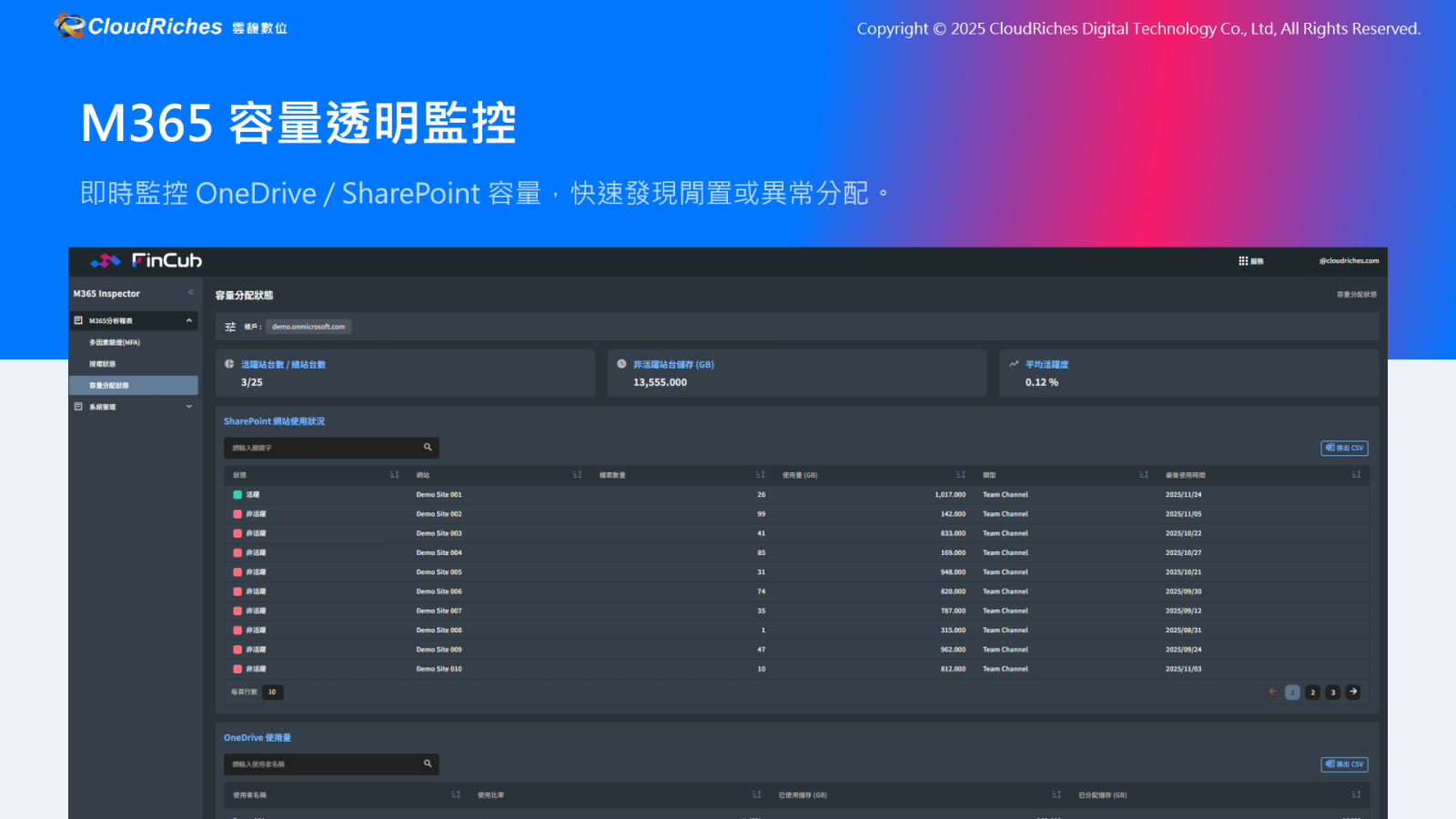Click the OneDrive usage section heading
1456x819 pixels.
[258, 738]
